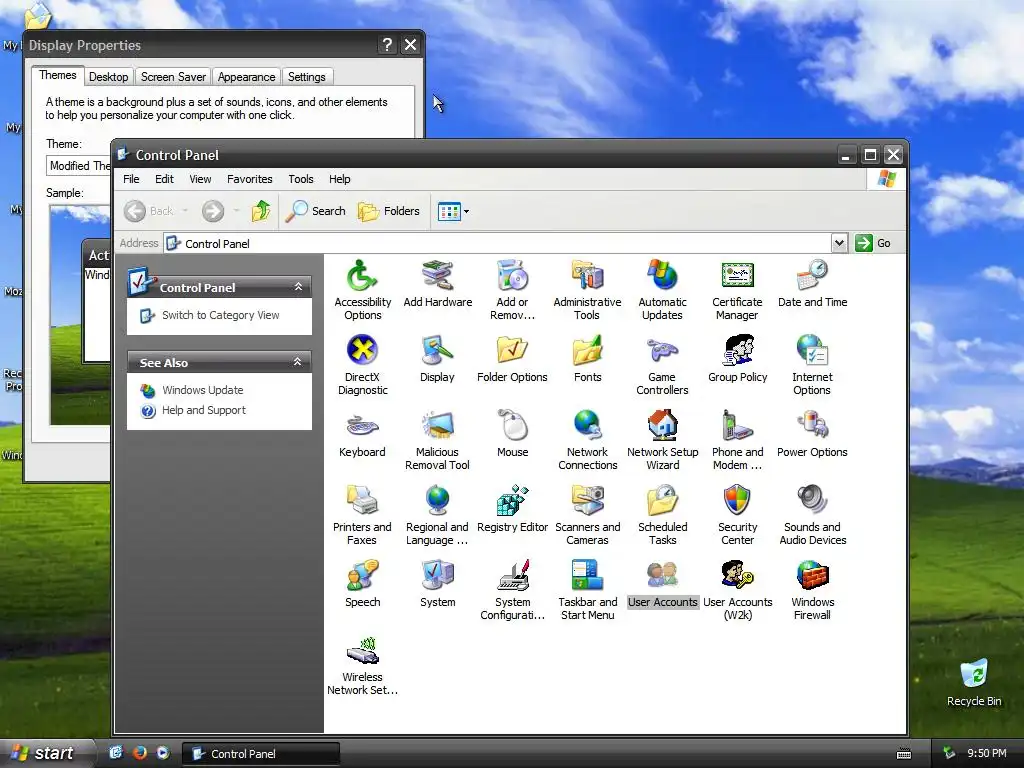Open the address bar dropdown arrow
Image resolution: width=1024 pixels, height=768 pixels.
839,243
